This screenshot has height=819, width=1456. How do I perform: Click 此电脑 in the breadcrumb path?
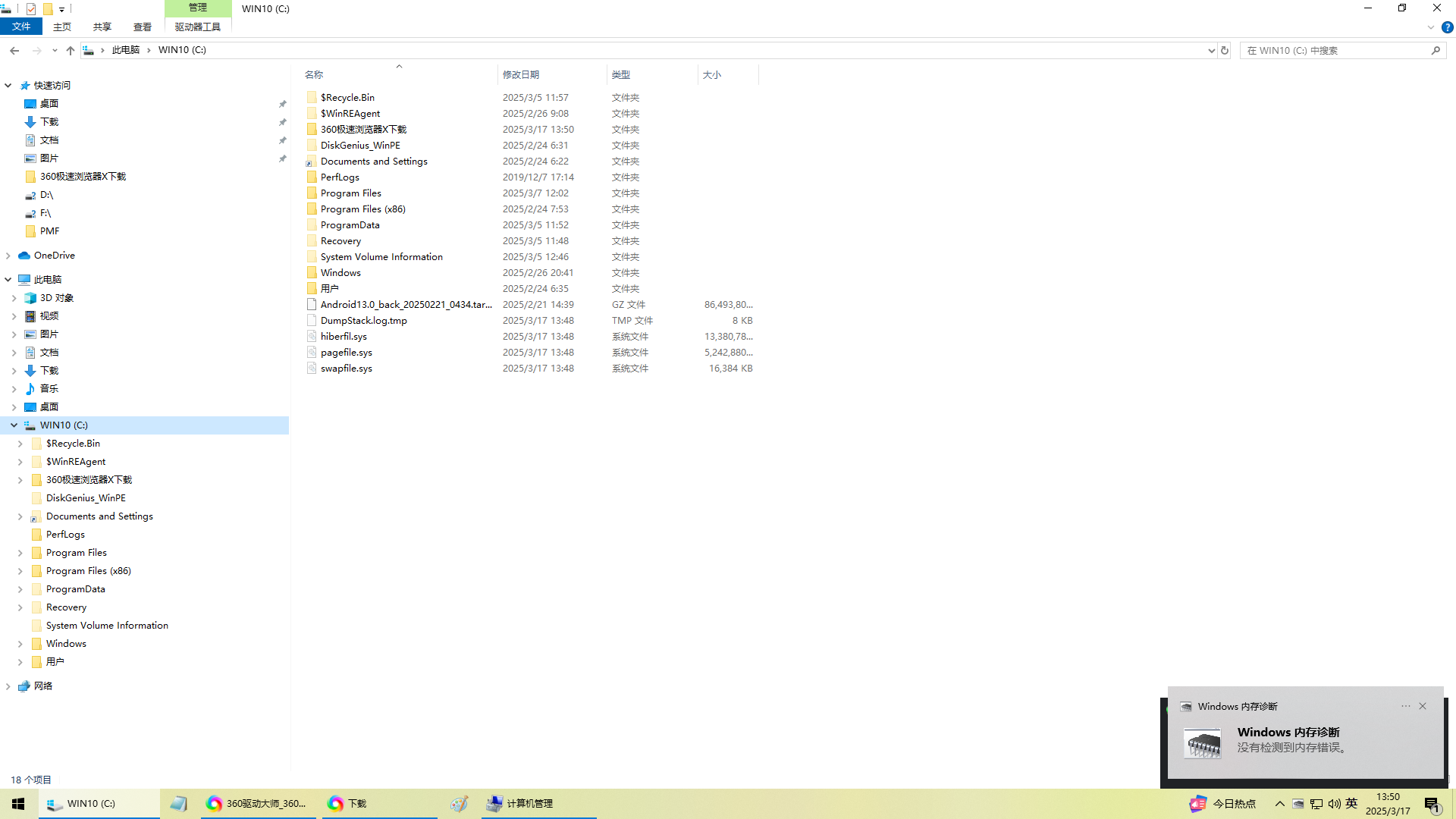126,50
